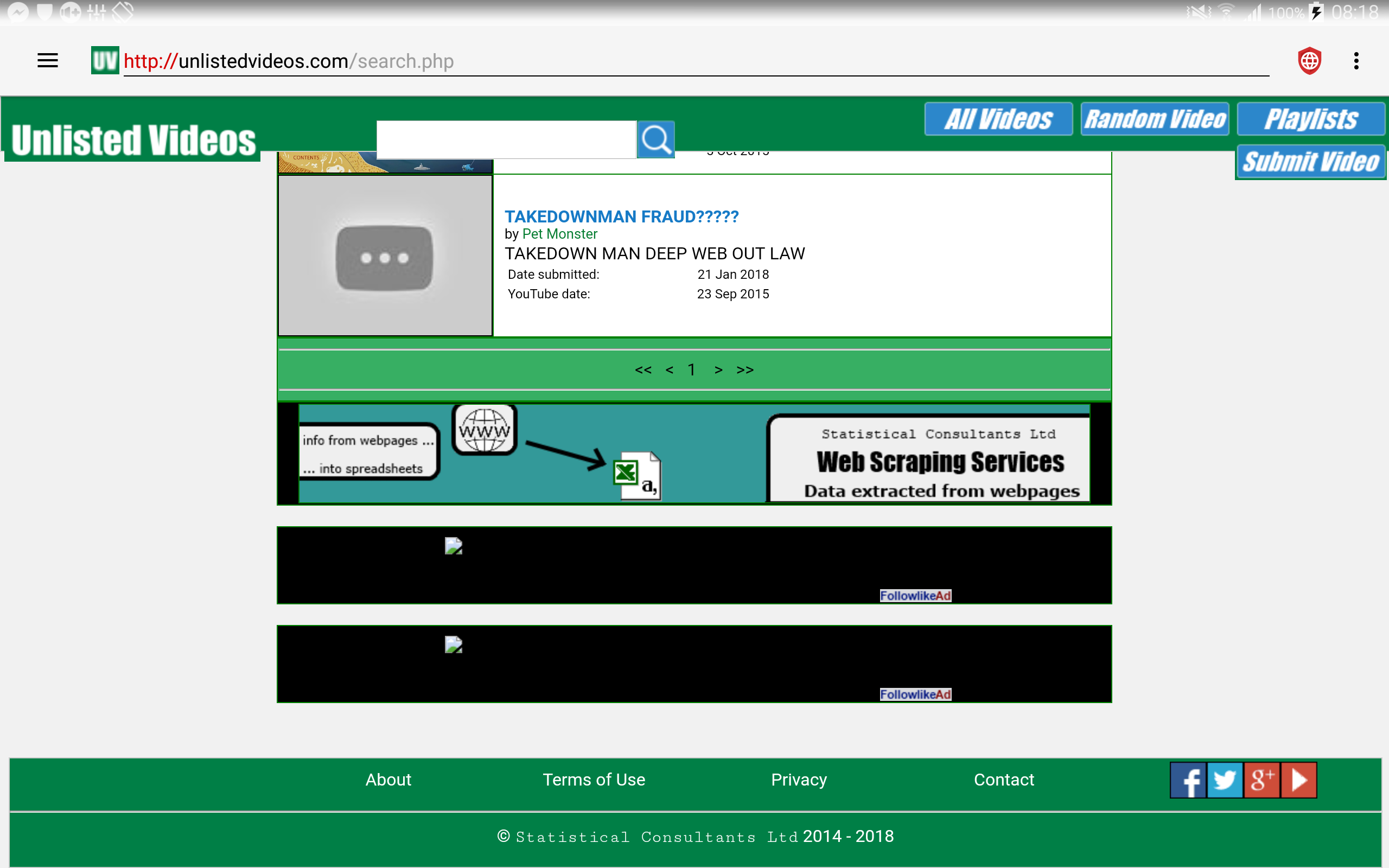Open the Playlists tab
The width and height of the screenshot is (1389, 868).
[x=1311, y=119]
